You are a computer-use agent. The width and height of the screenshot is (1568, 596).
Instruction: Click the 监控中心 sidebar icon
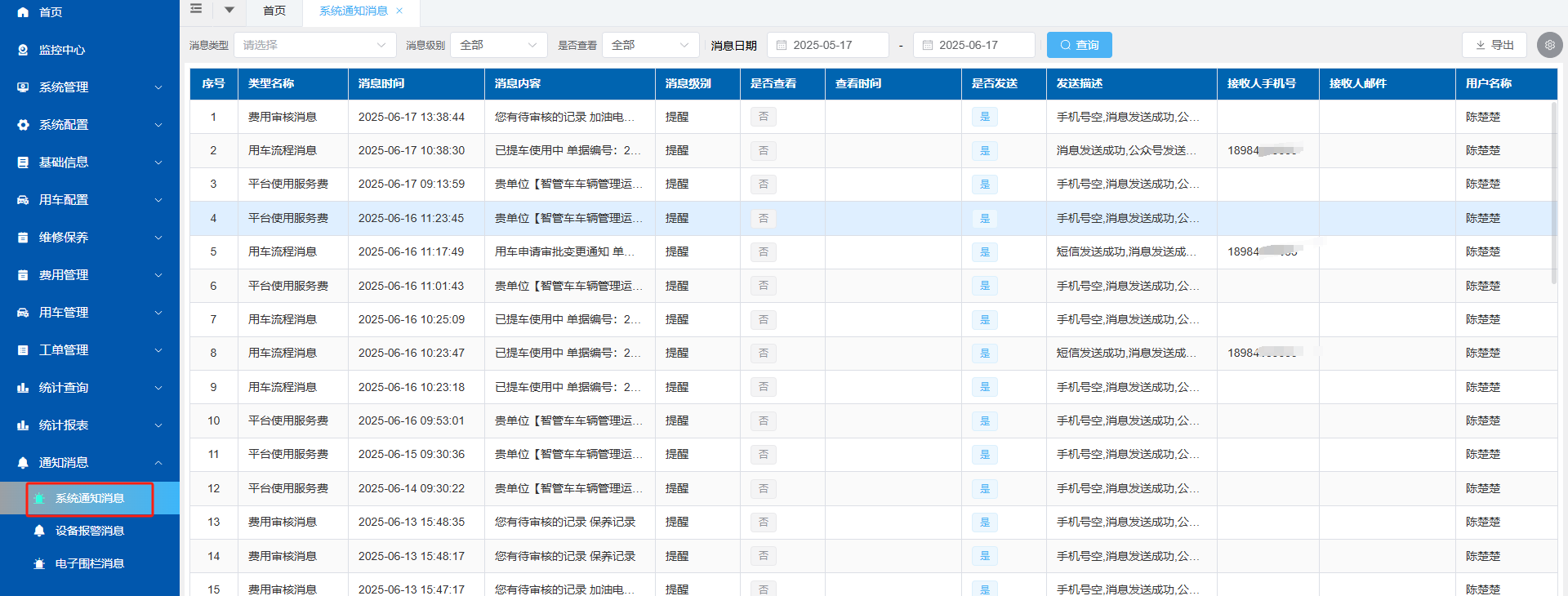point(23,50)
